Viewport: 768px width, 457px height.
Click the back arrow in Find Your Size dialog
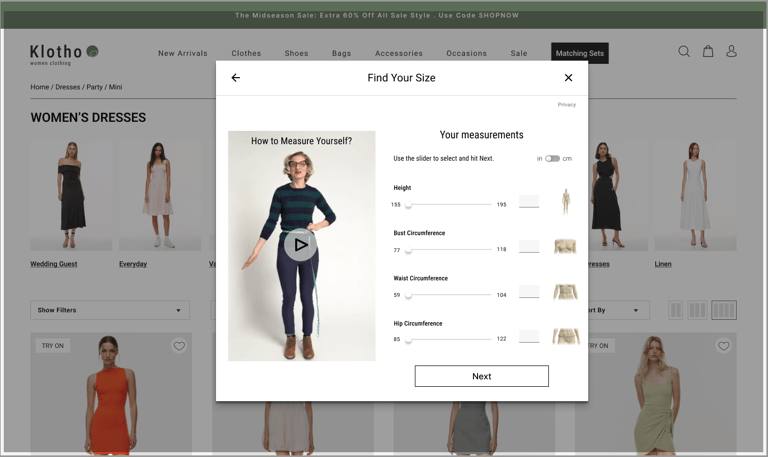[236, 77]
